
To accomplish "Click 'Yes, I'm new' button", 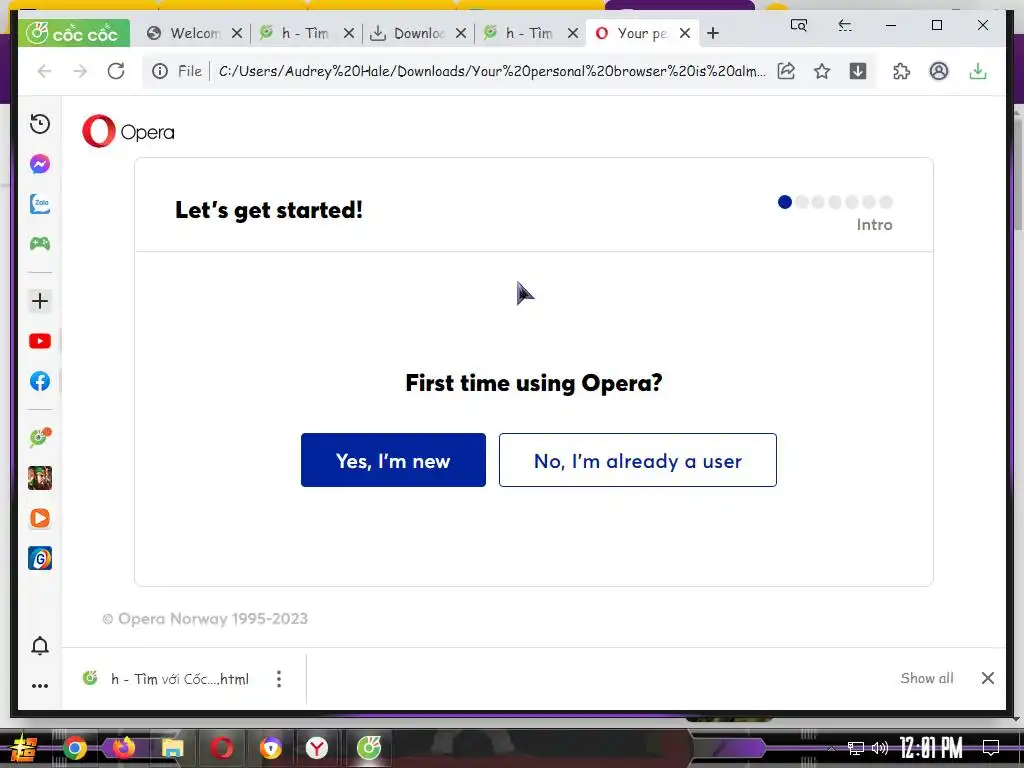I will coord(393,460).
